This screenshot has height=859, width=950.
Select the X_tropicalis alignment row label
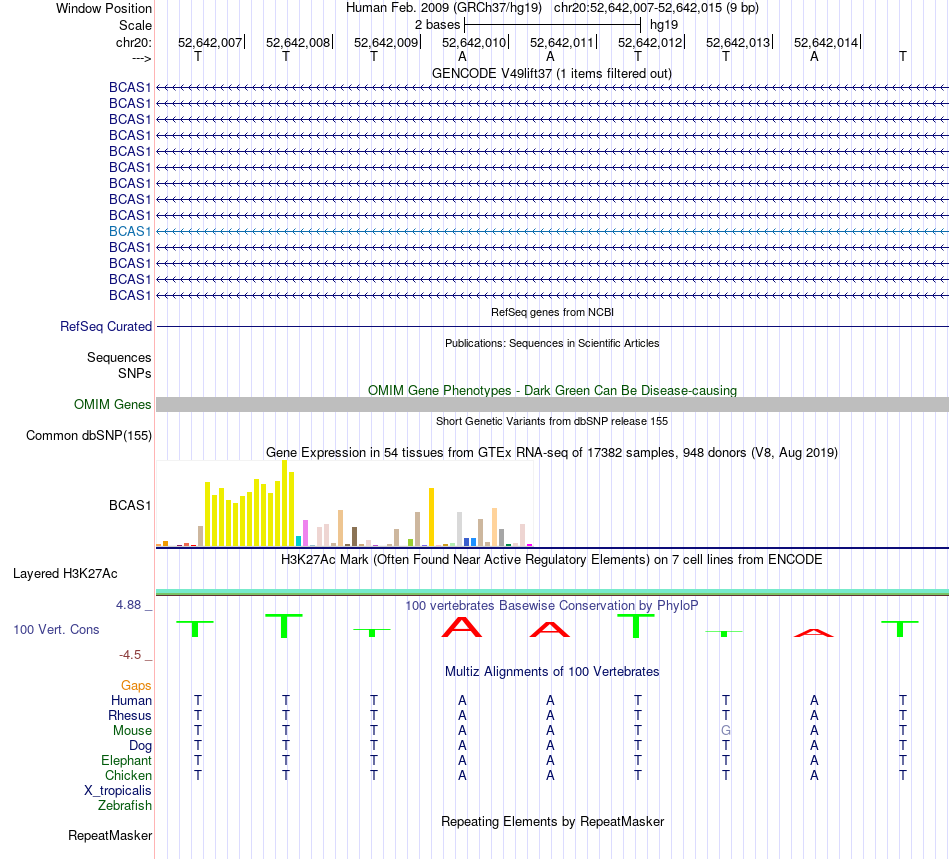(118, 791)
